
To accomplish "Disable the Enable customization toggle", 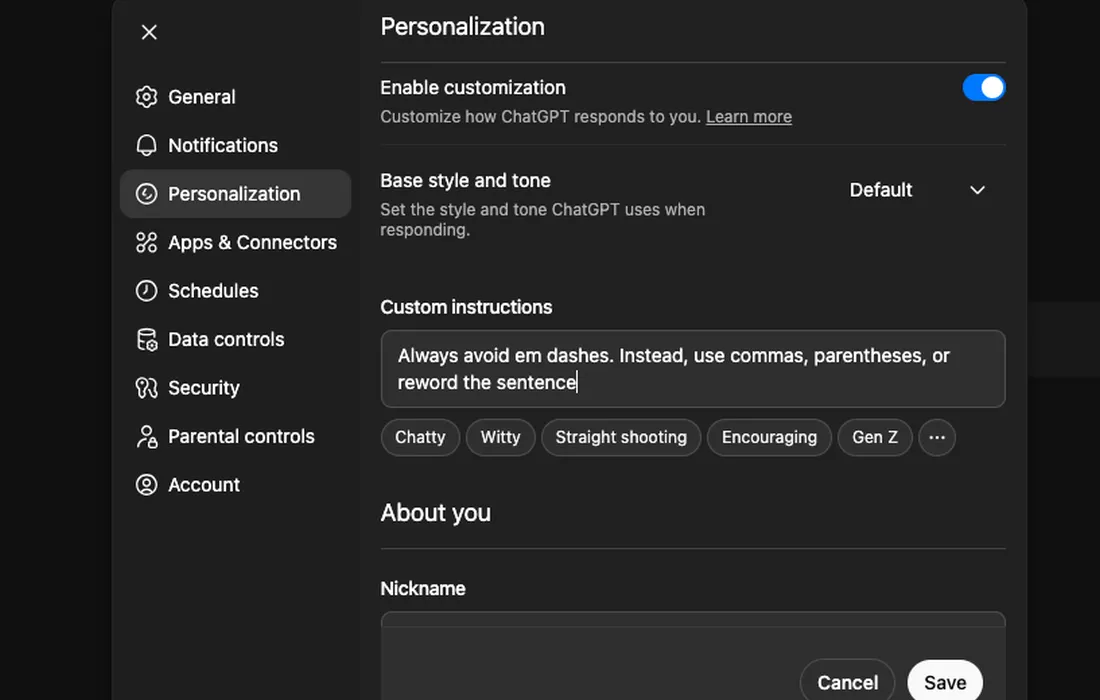I will click(984, 87).
